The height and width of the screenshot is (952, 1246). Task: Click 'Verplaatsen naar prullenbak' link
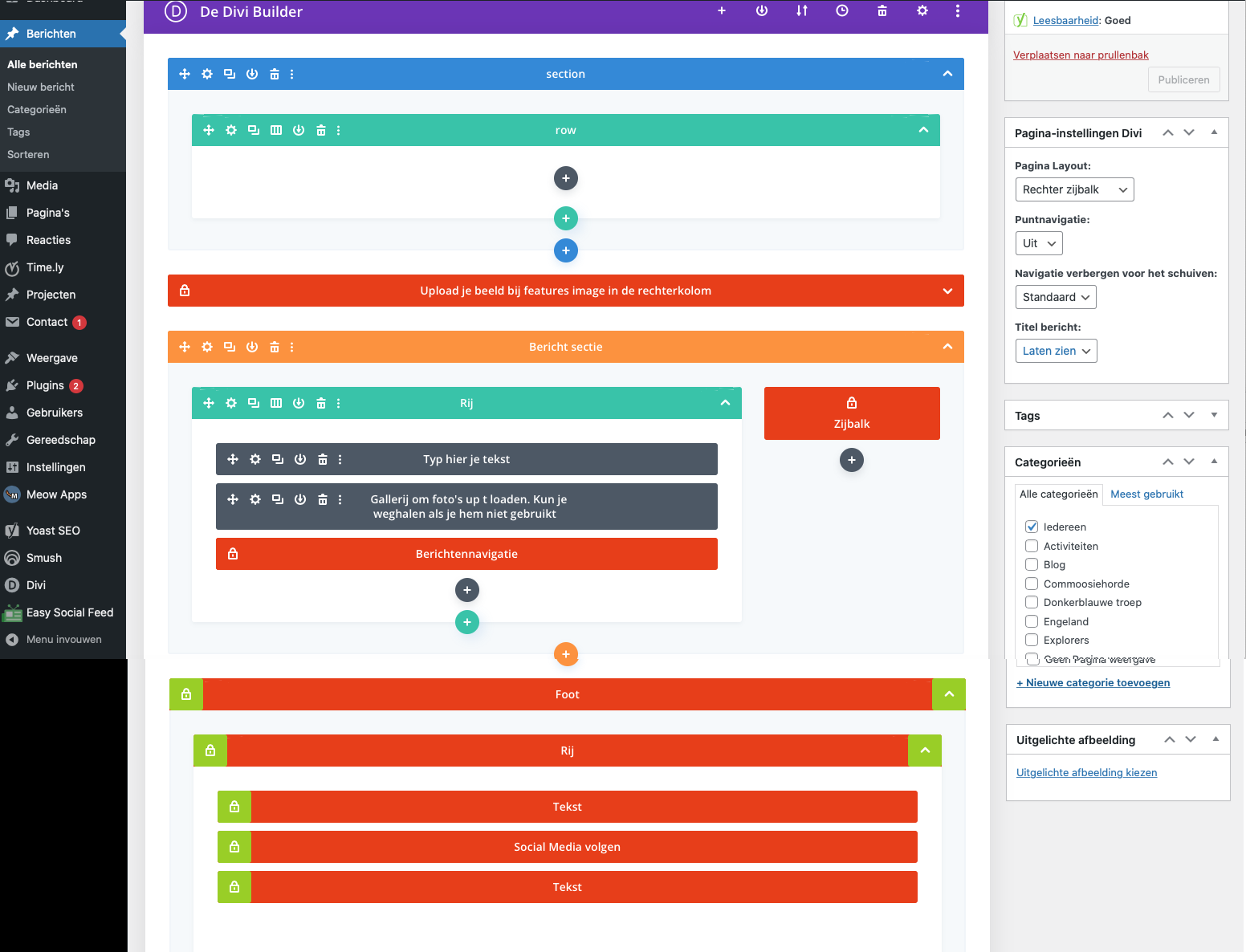[1080, 55]
